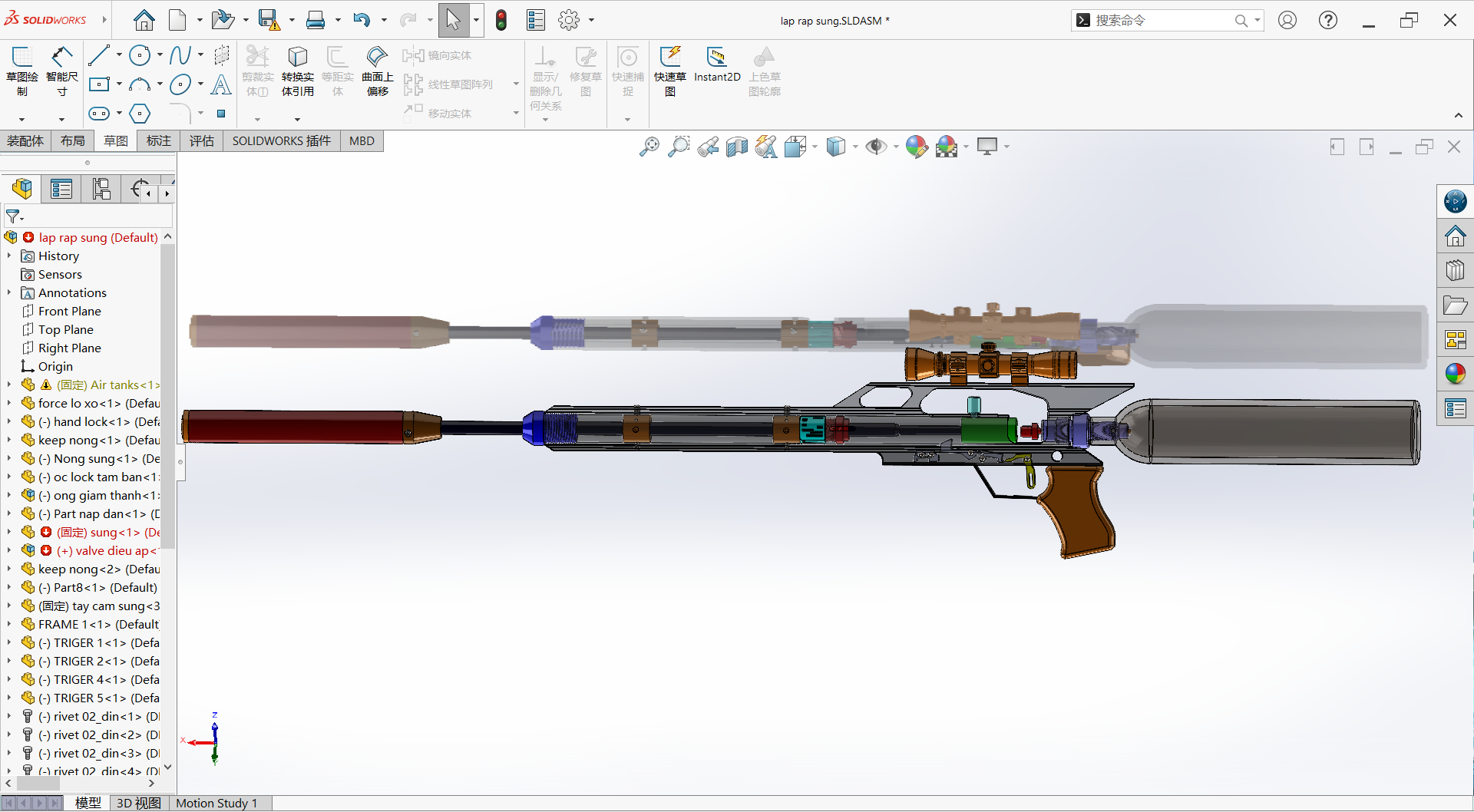Select the Sketch Text tool
This screenshot has width=1474, height=812.
click(221, 84)
